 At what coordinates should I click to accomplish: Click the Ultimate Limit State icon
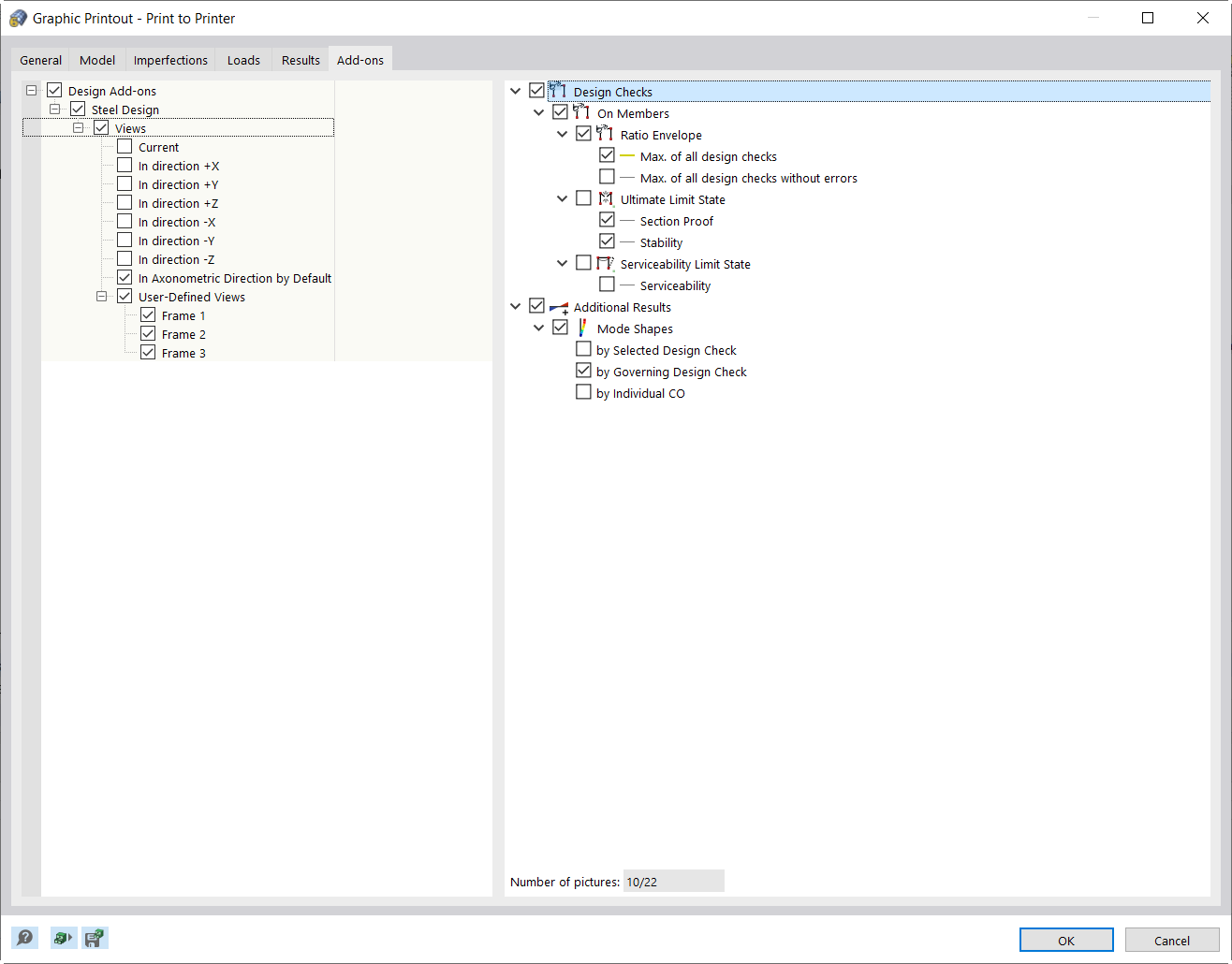605,198
